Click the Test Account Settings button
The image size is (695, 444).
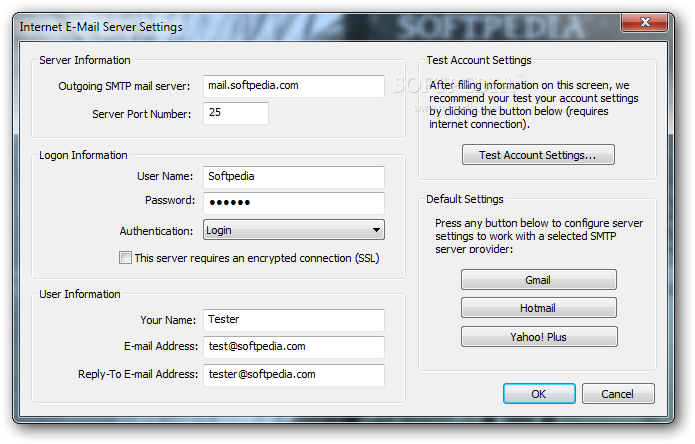point(538,155)
